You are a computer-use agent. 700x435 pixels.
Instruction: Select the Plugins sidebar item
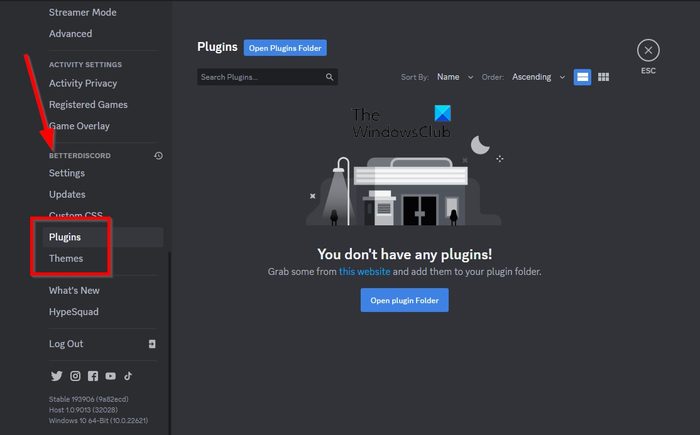(x=103, y=237)
